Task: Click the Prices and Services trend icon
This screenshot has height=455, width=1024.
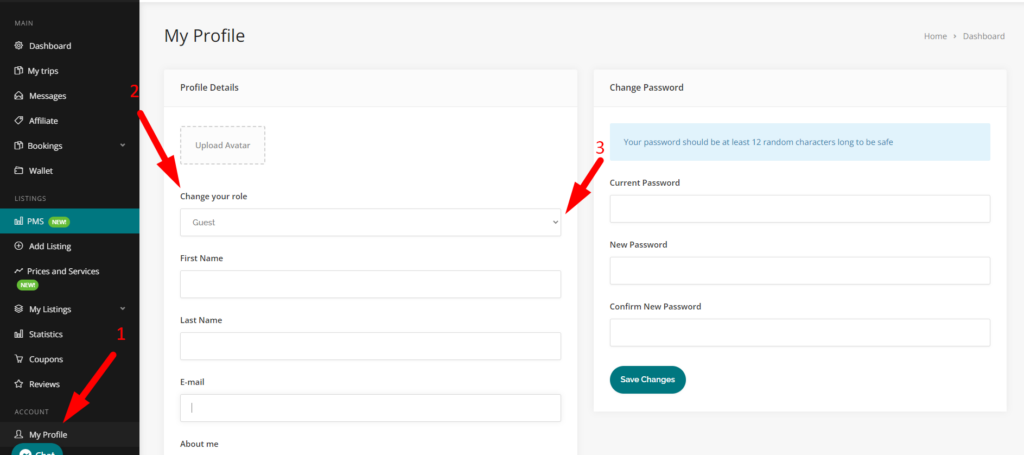Action: tap(19, 271)
